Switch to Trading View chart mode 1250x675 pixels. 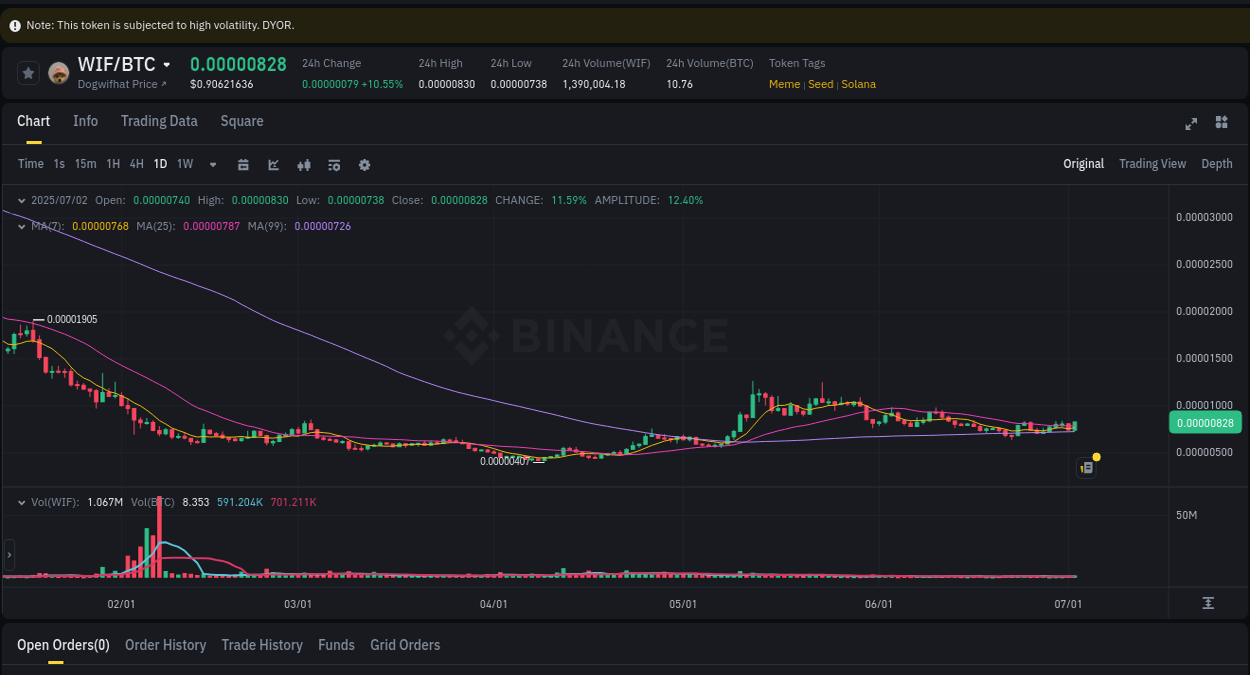click(1152, 164)
